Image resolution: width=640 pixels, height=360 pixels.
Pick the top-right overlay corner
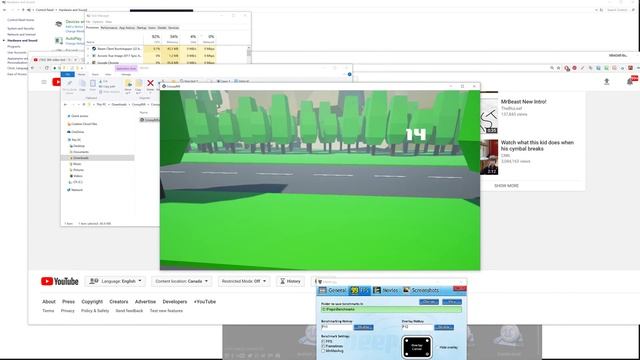click(x=427, y=340)
